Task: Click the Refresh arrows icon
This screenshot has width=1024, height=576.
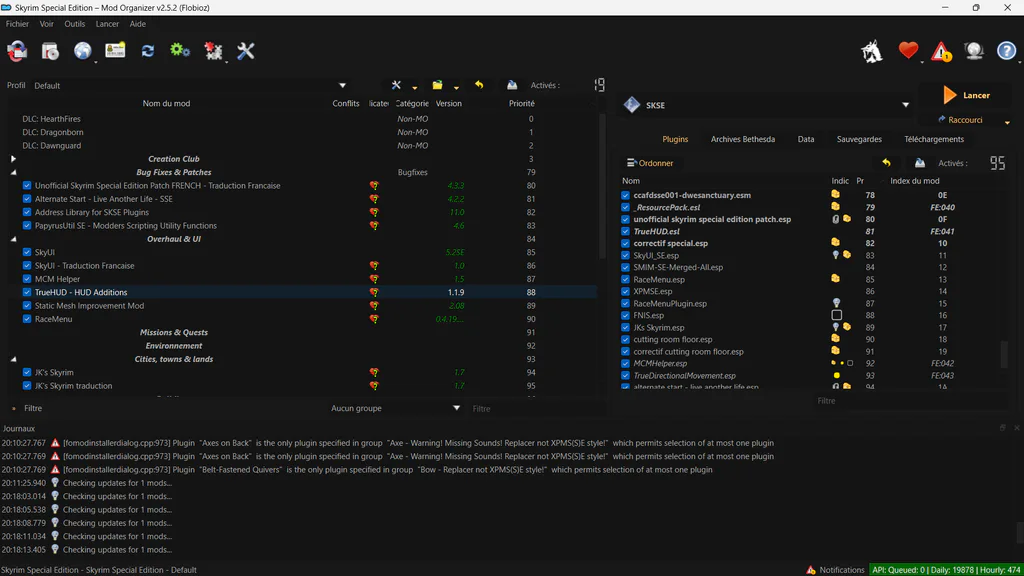Action: click(148, 51)
